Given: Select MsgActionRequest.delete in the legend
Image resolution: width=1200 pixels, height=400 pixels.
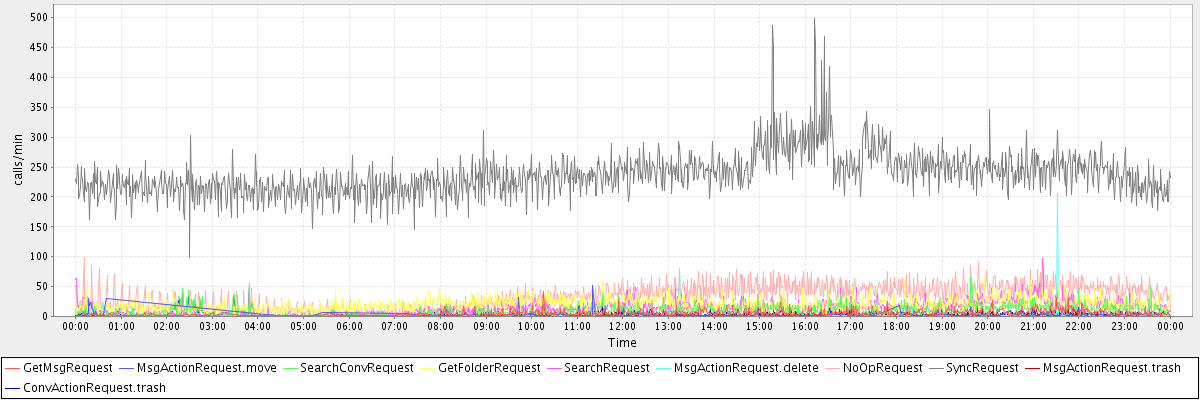Looking at the screenshot, I should (x=746, y=368).
